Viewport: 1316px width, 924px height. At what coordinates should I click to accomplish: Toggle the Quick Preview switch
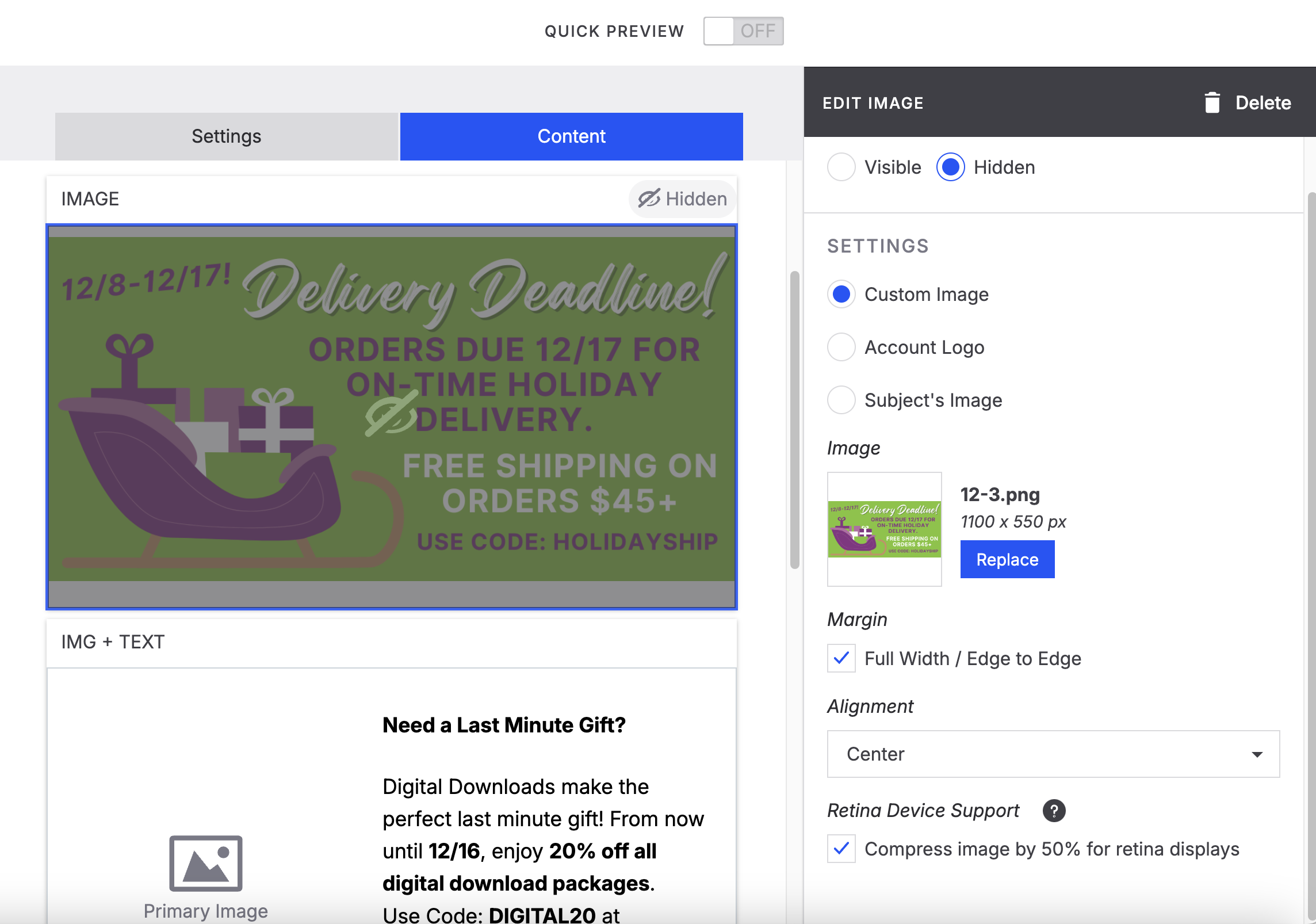pos(743,31)
